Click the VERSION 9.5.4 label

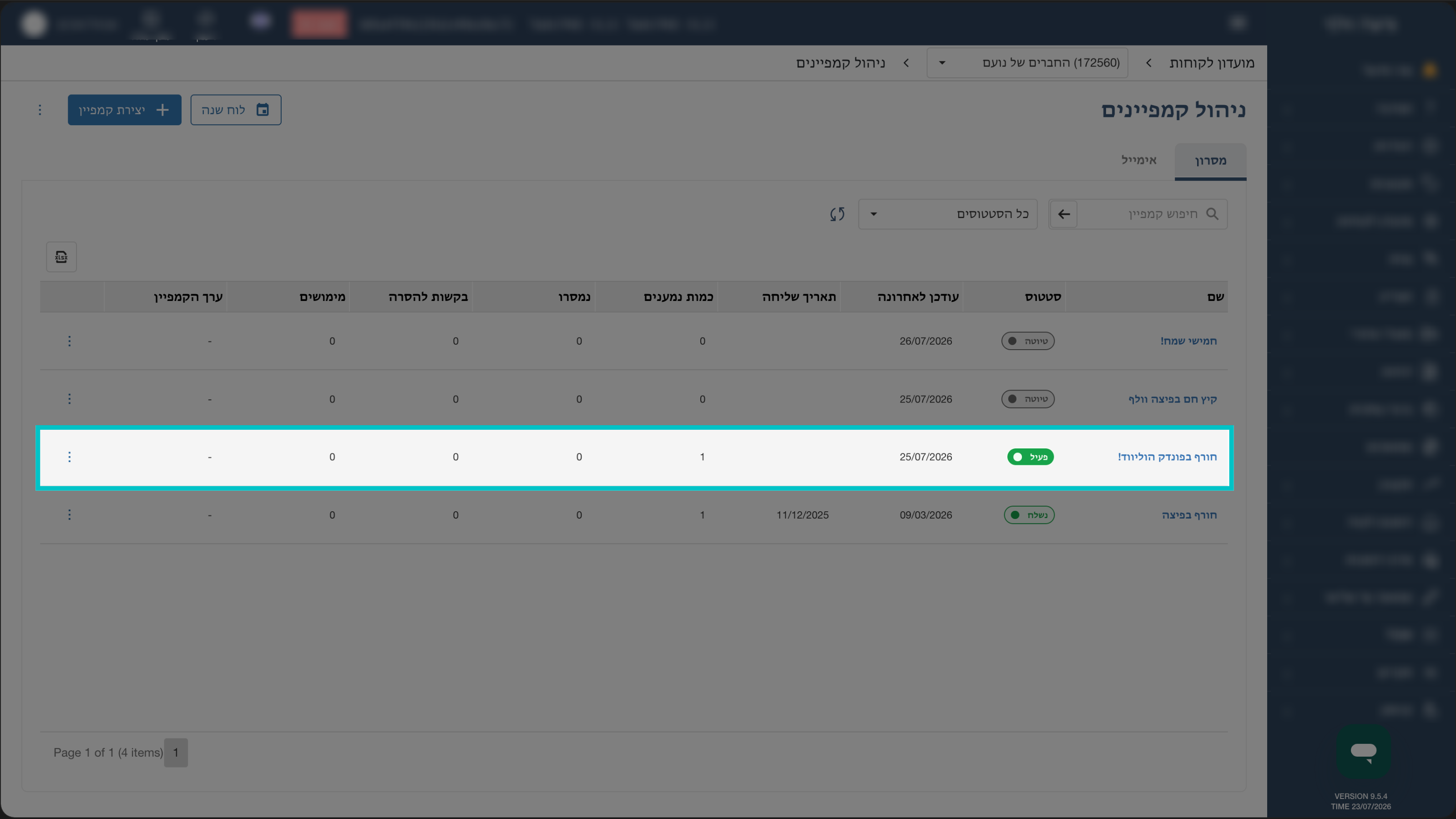[1361, 796]
